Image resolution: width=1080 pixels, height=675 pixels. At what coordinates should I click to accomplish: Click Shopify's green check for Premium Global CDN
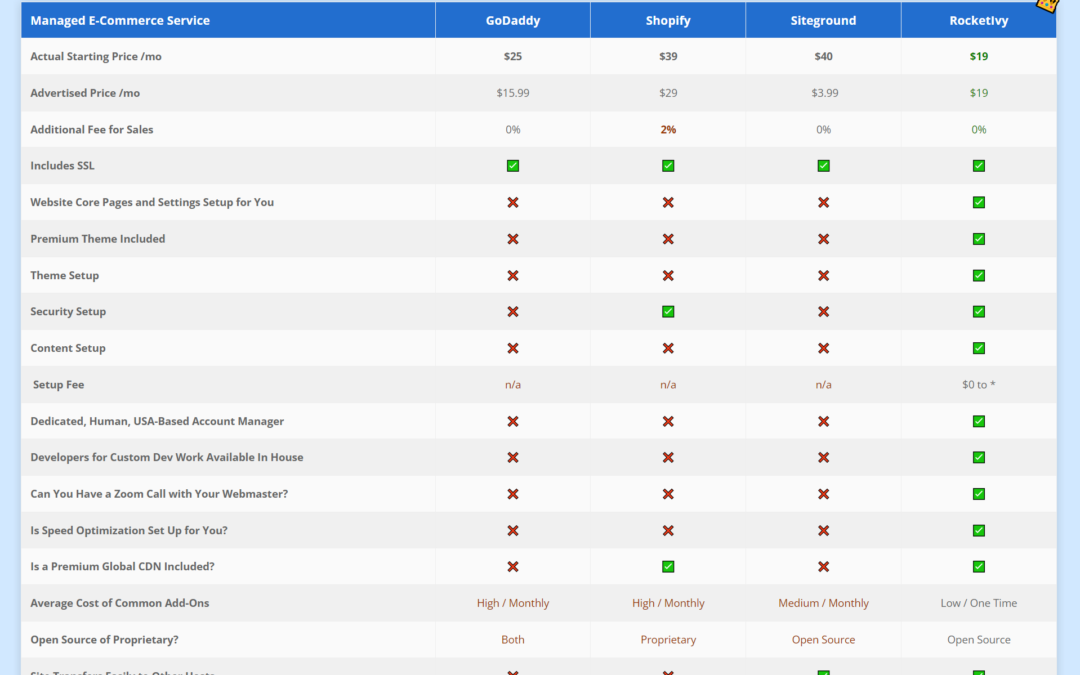668,566
